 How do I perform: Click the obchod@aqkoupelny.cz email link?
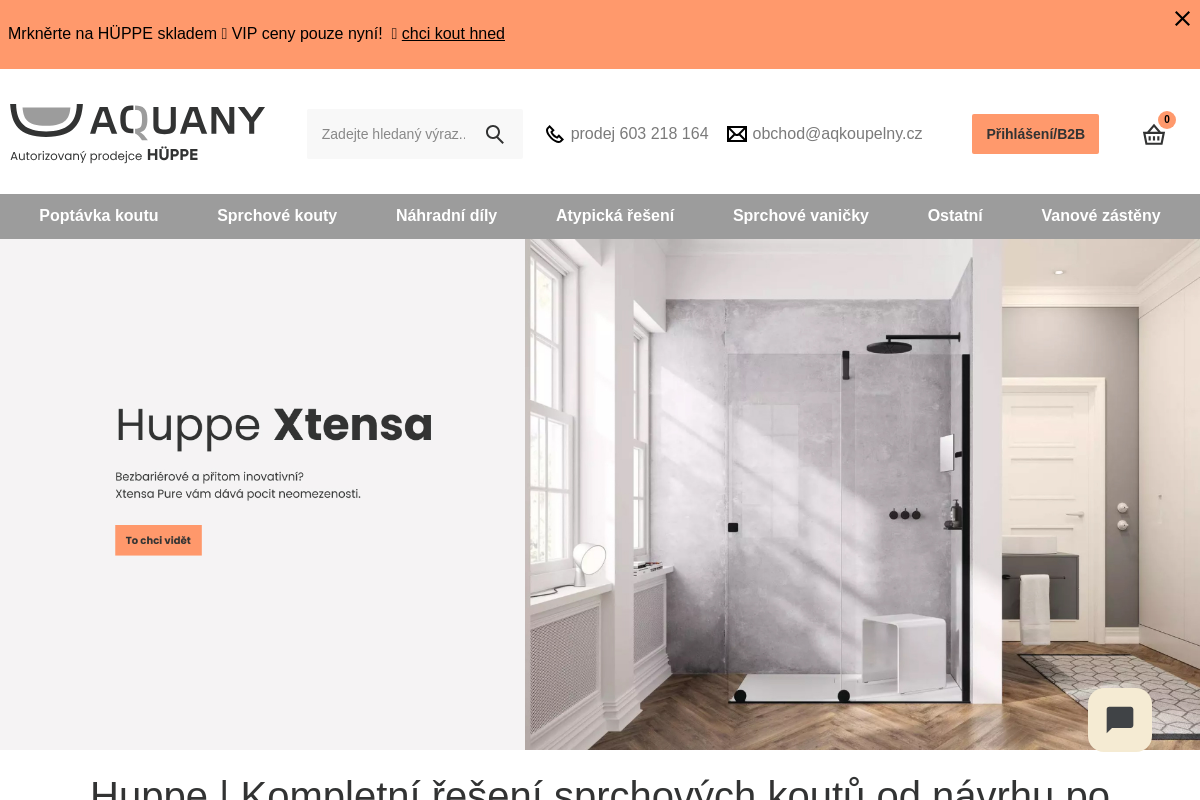coord(837,134)
